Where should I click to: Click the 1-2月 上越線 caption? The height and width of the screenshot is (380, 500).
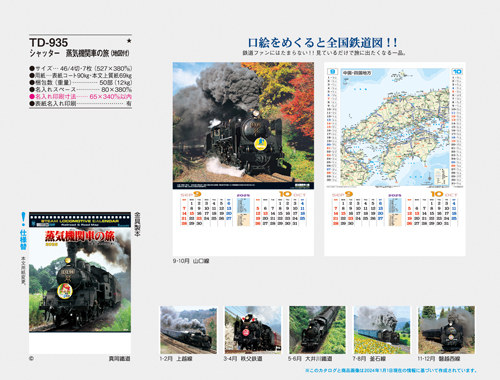click(x=176, y=359)
